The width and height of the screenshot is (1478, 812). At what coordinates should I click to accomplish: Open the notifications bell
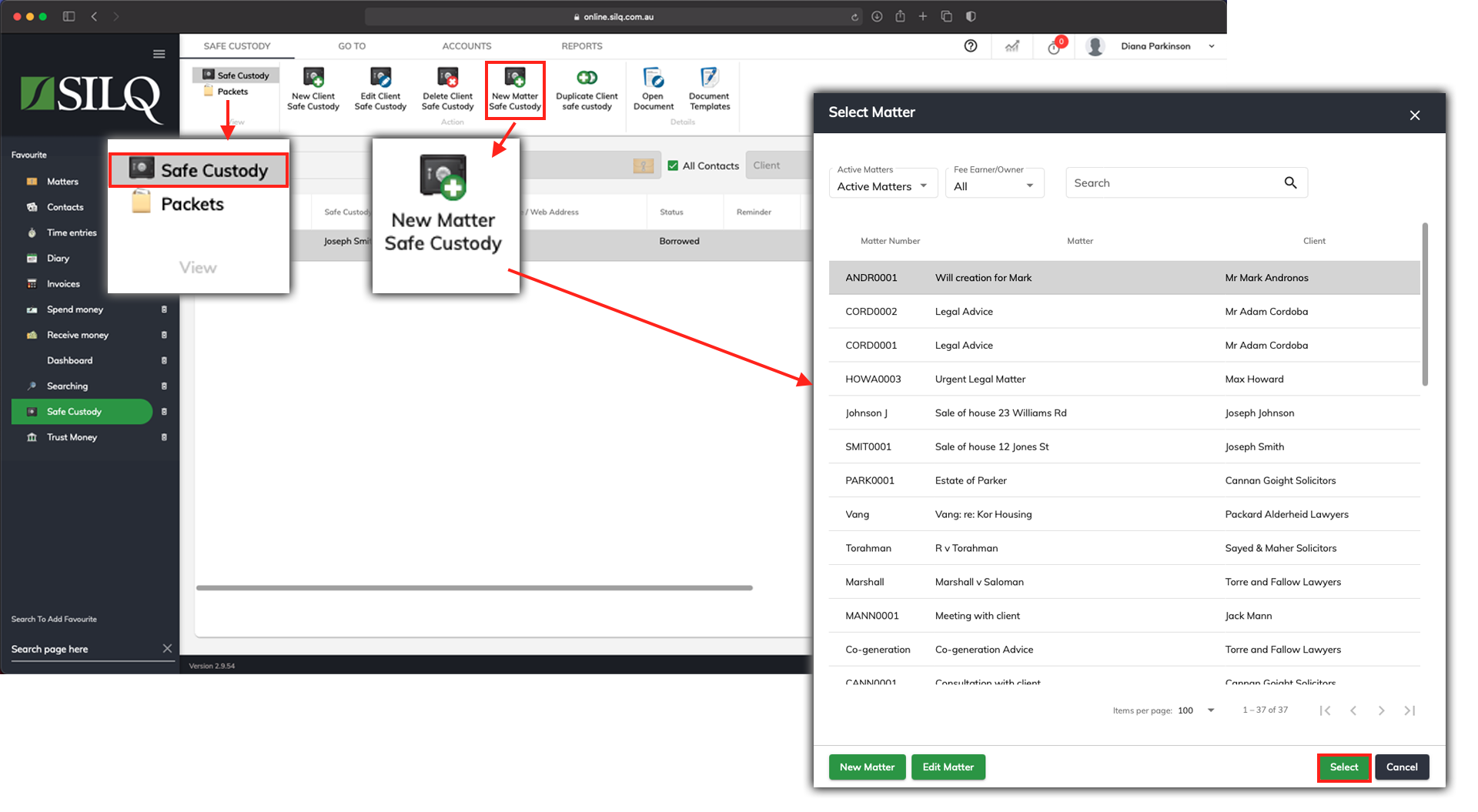(1054, 46)
